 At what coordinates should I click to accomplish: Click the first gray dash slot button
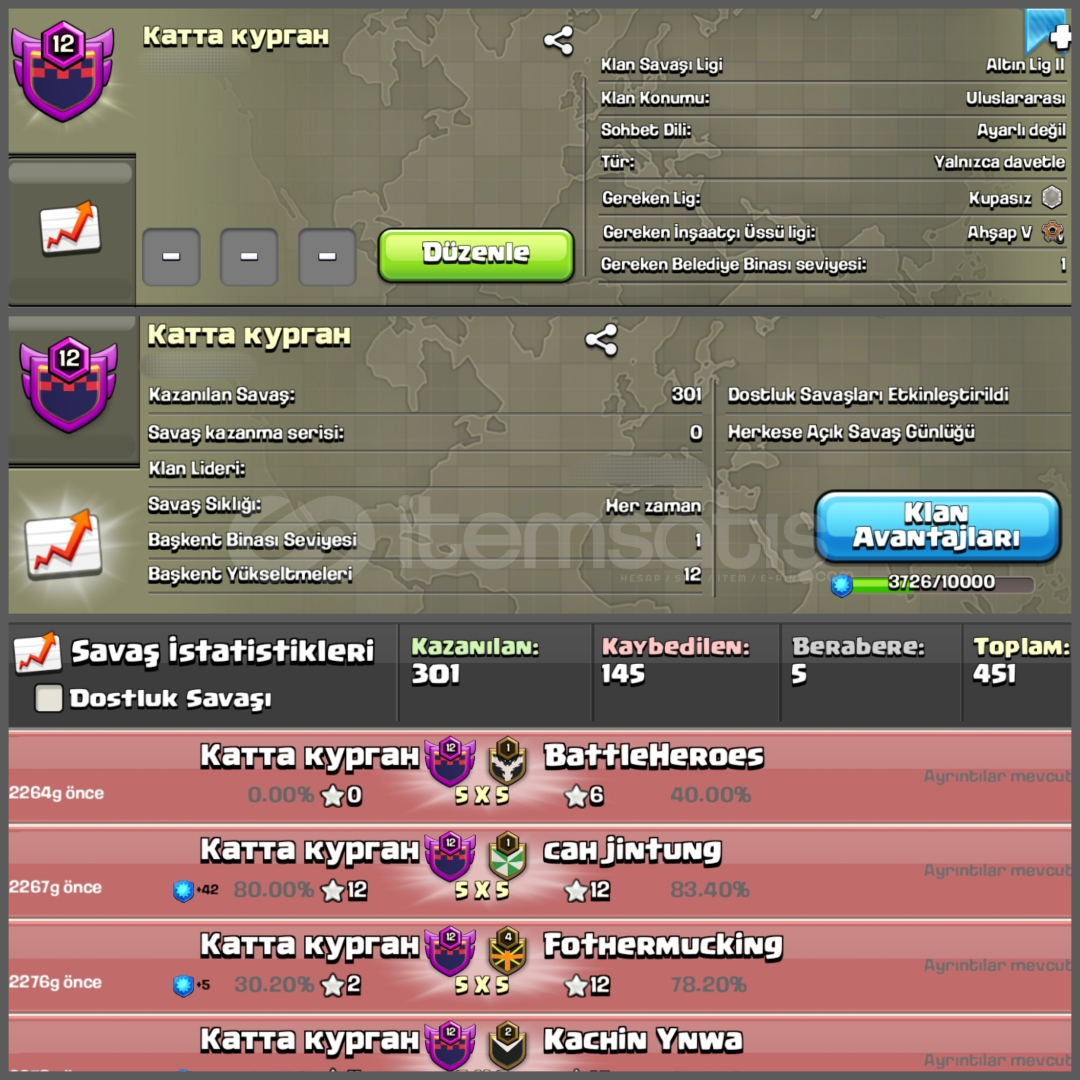(171, 256)
